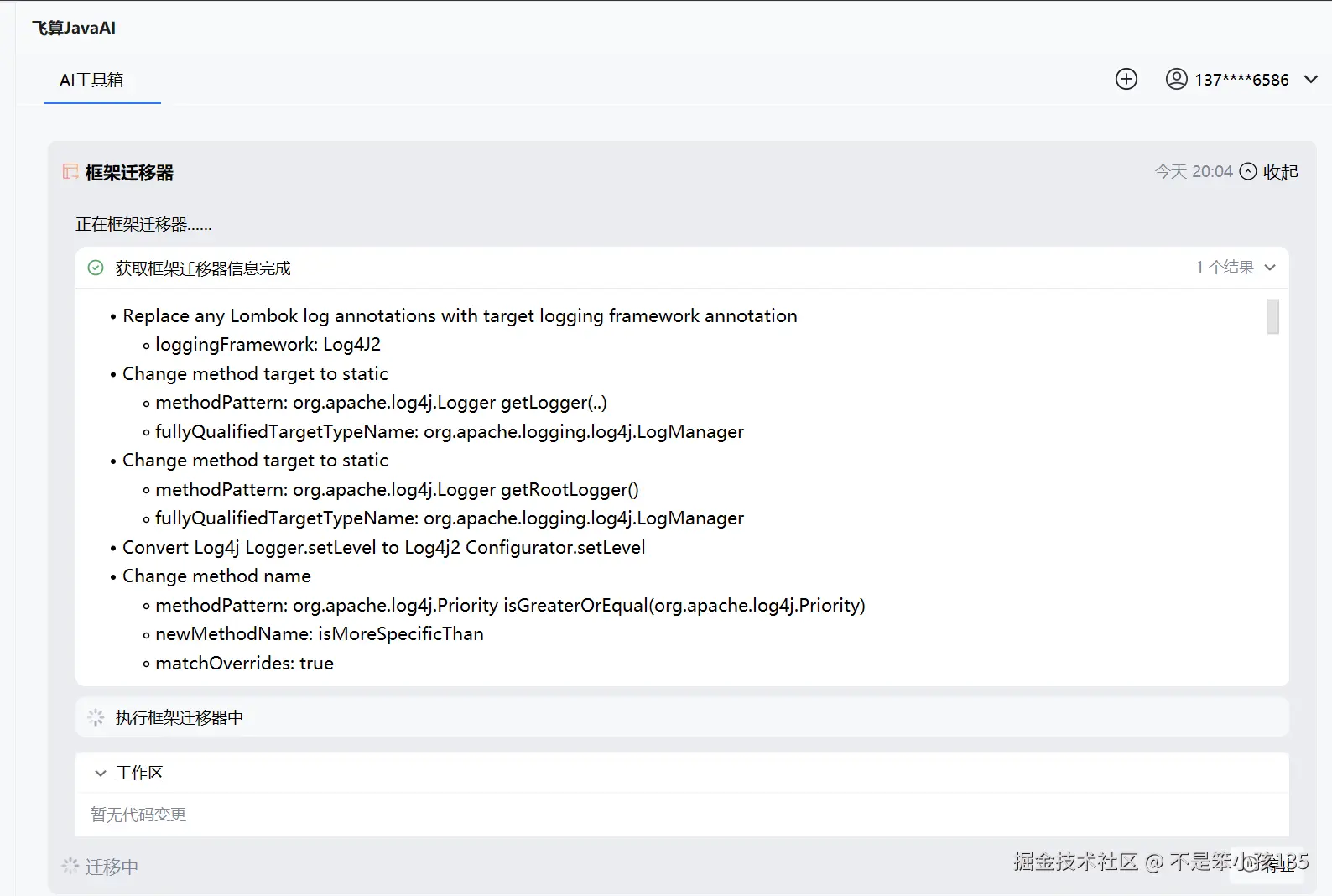
Task: Collapse the 工作区 workspace section chevron
Action: point(101,773)
